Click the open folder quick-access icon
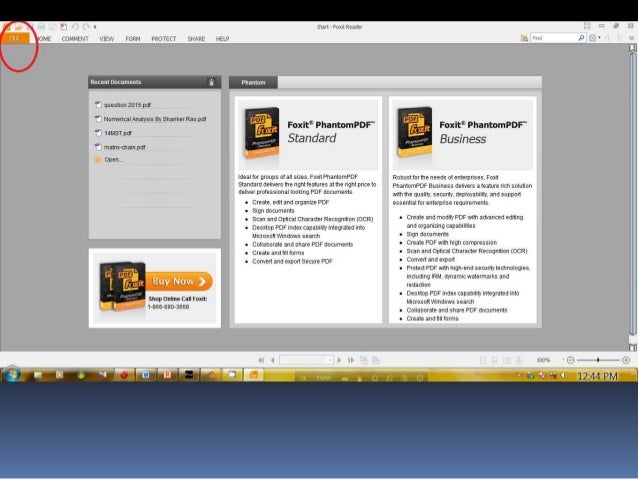 19,27
